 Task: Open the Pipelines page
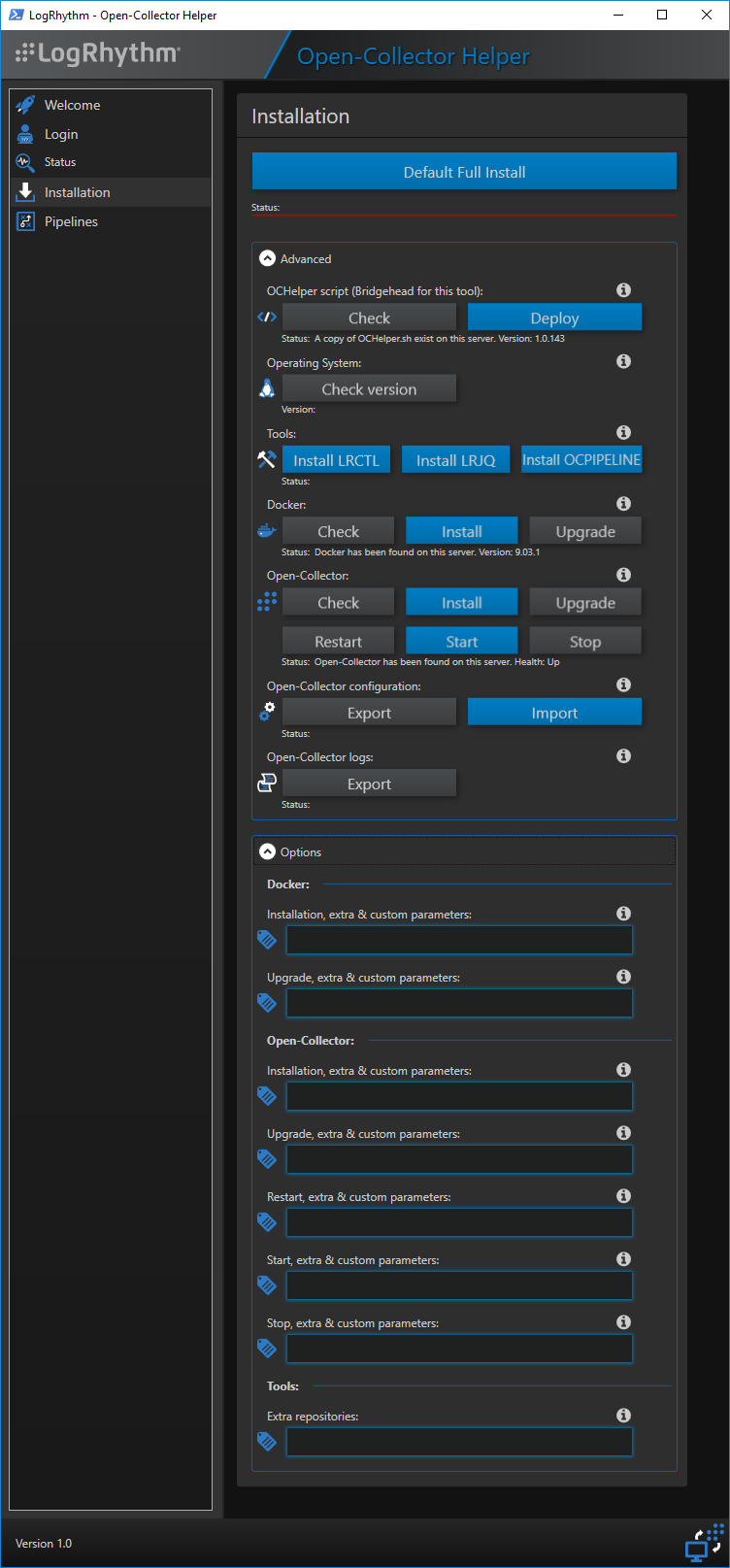(111, 221)
